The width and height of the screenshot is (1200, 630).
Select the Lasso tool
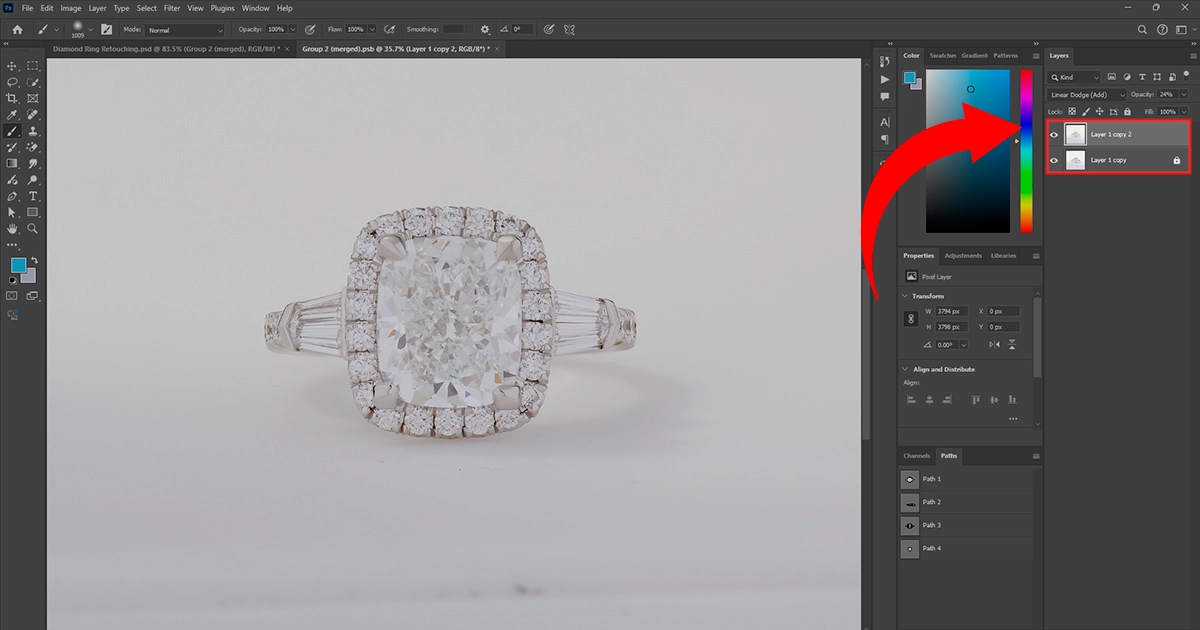click(x=12, y=83)
